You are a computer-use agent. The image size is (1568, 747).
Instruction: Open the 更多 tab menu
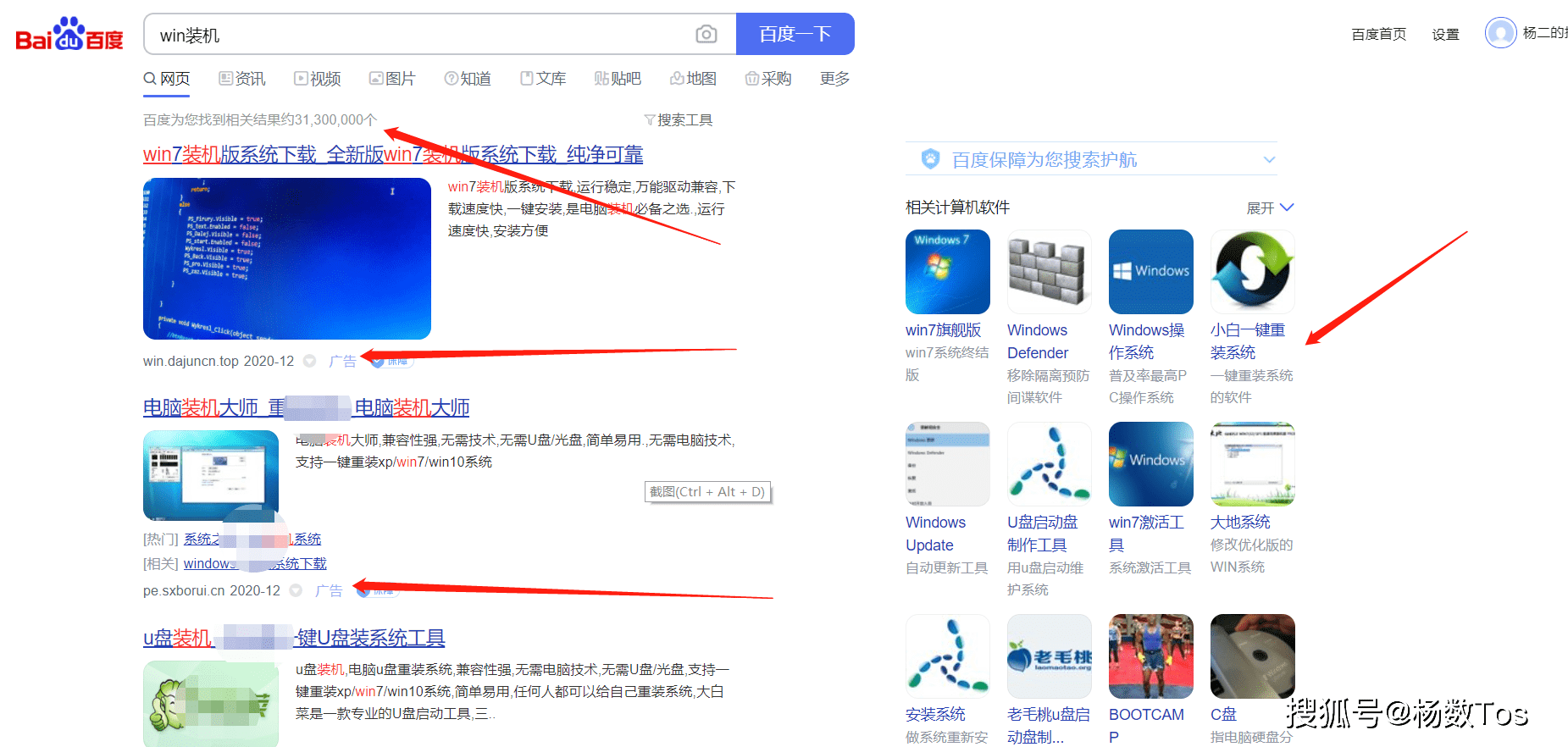click(x=834, y=79)
